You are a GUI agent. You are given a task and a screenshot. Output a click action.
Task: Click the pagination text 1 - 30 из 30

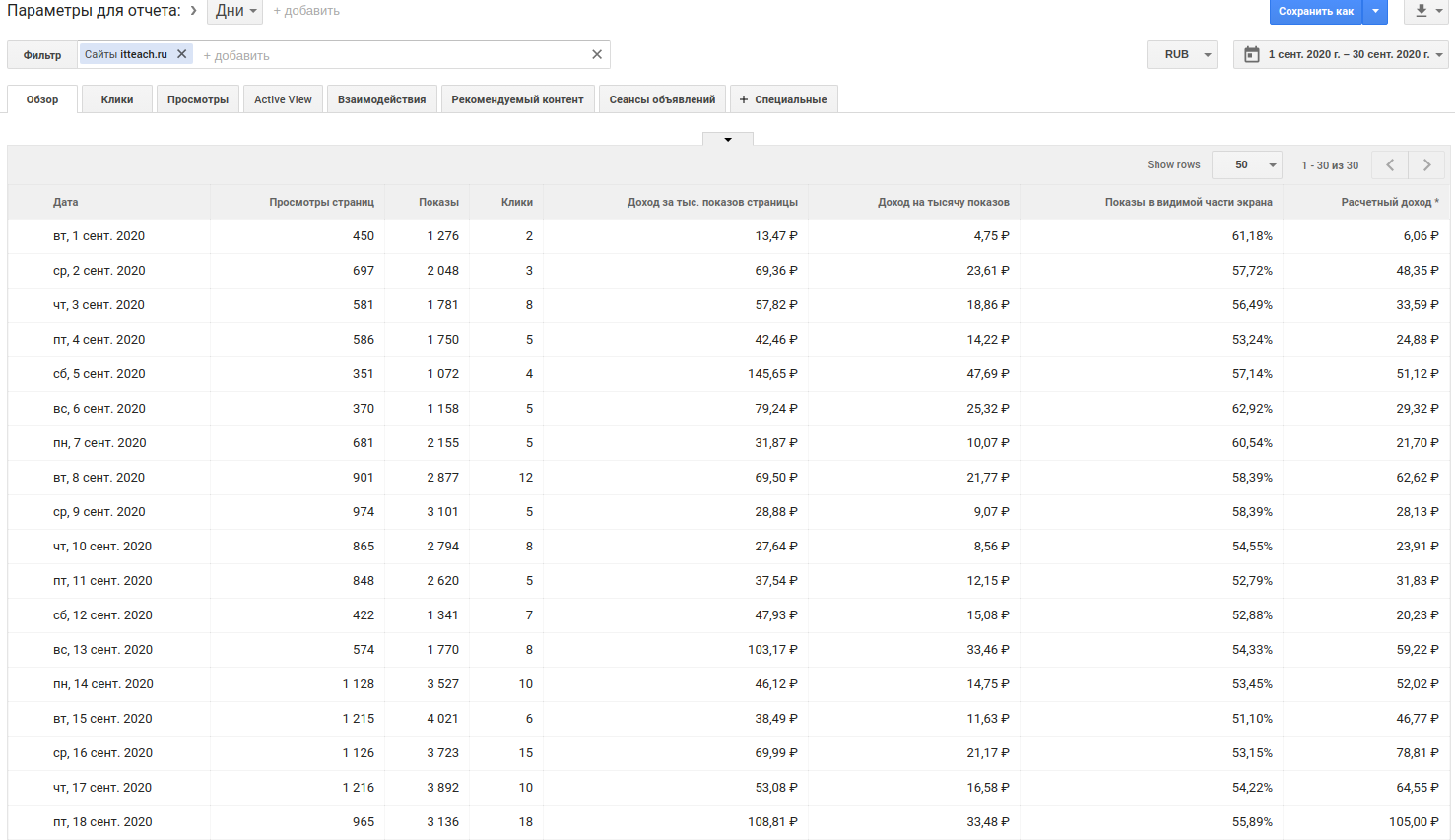click(1330, 165)
